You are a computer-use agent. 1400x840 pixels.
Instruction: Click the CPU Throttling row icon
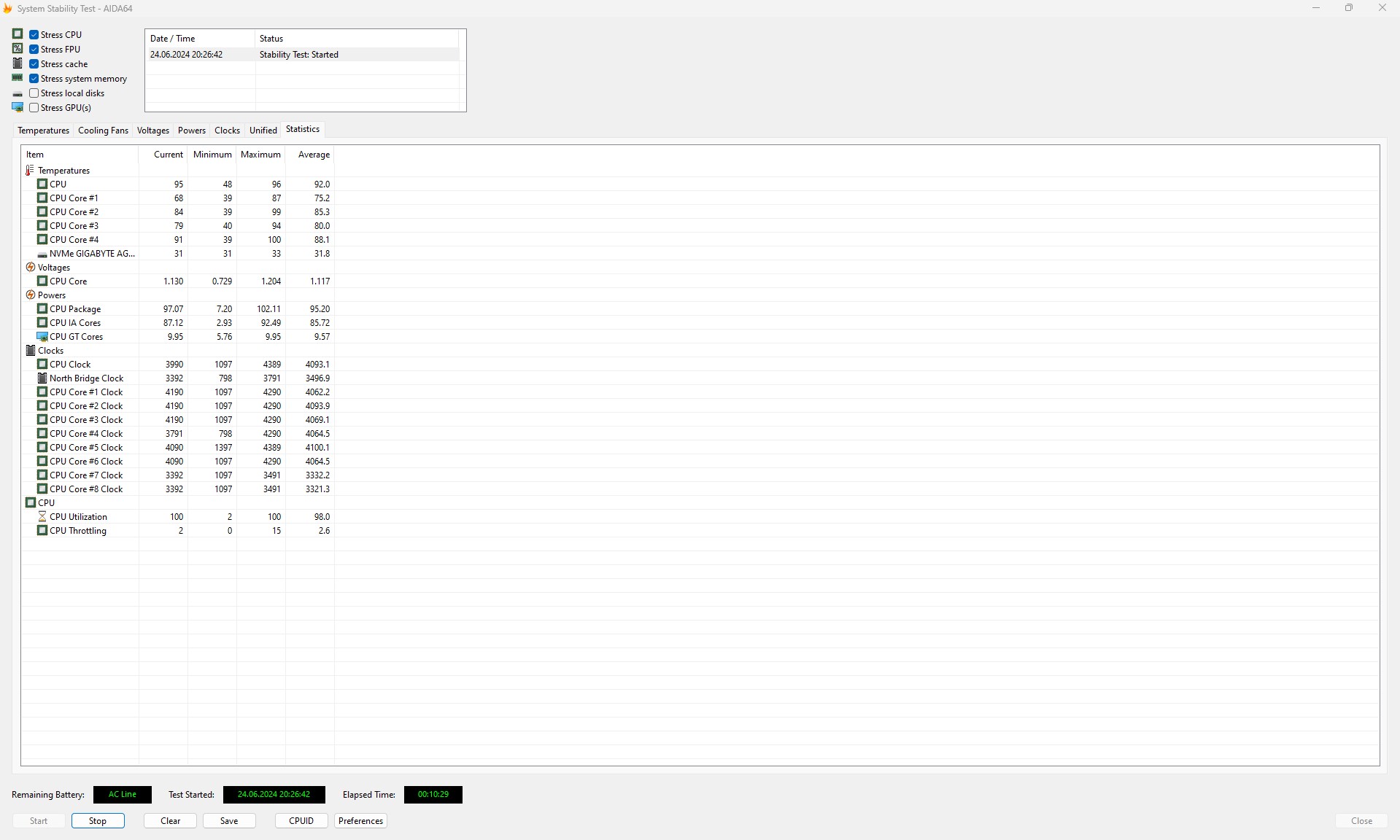click(x=42, y=531)
